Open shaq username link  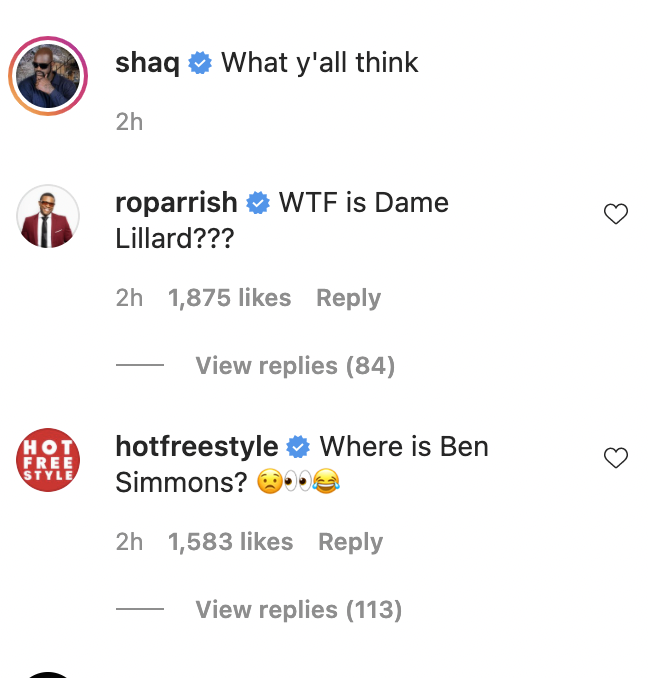[x=147, y=63]
